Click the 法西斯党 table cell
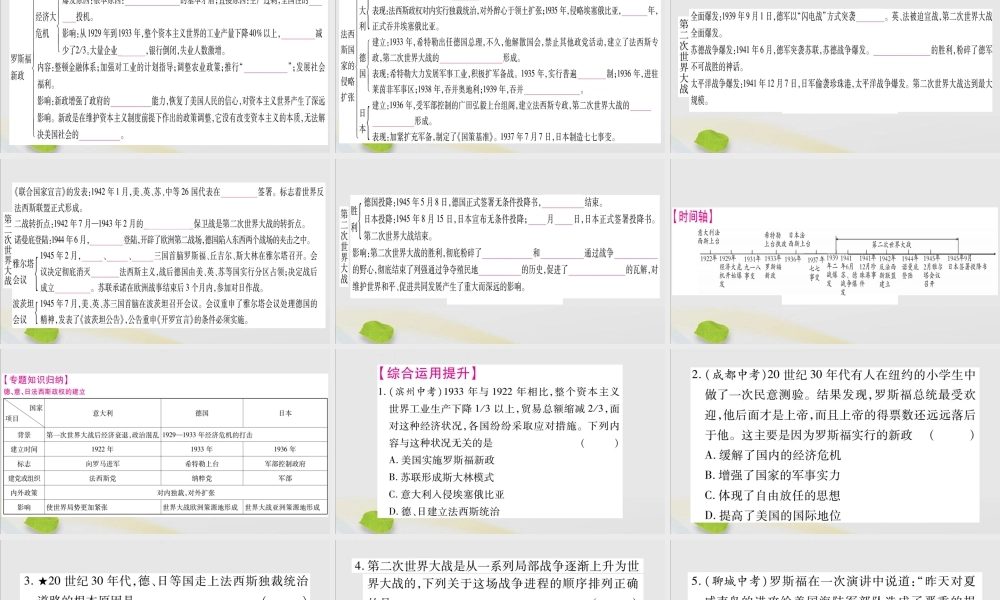 102,478
